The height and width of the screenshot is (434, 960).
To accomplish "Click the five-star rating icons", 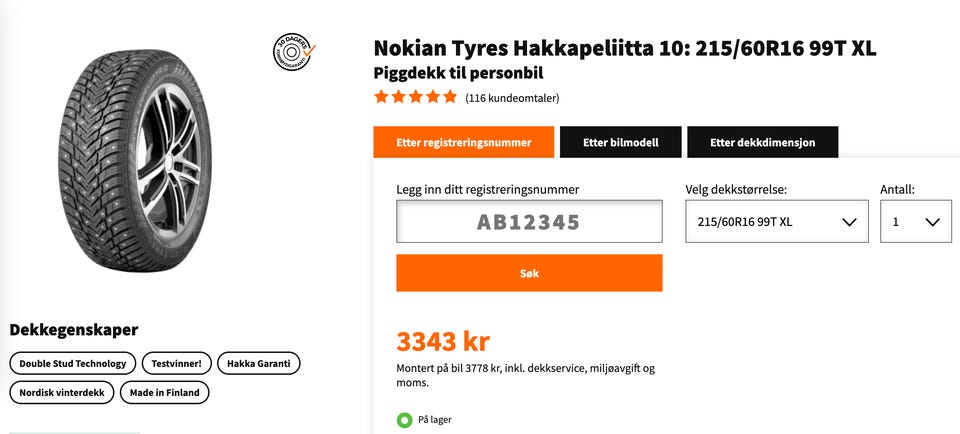I will point(416,97).
